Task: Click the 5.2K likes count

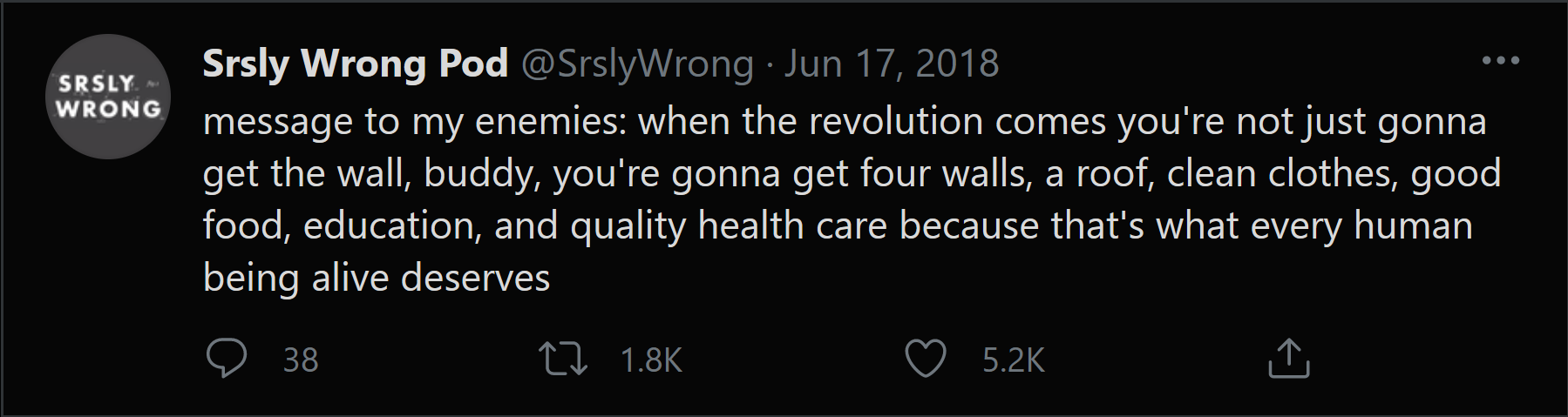Action: click(1013, 360)
